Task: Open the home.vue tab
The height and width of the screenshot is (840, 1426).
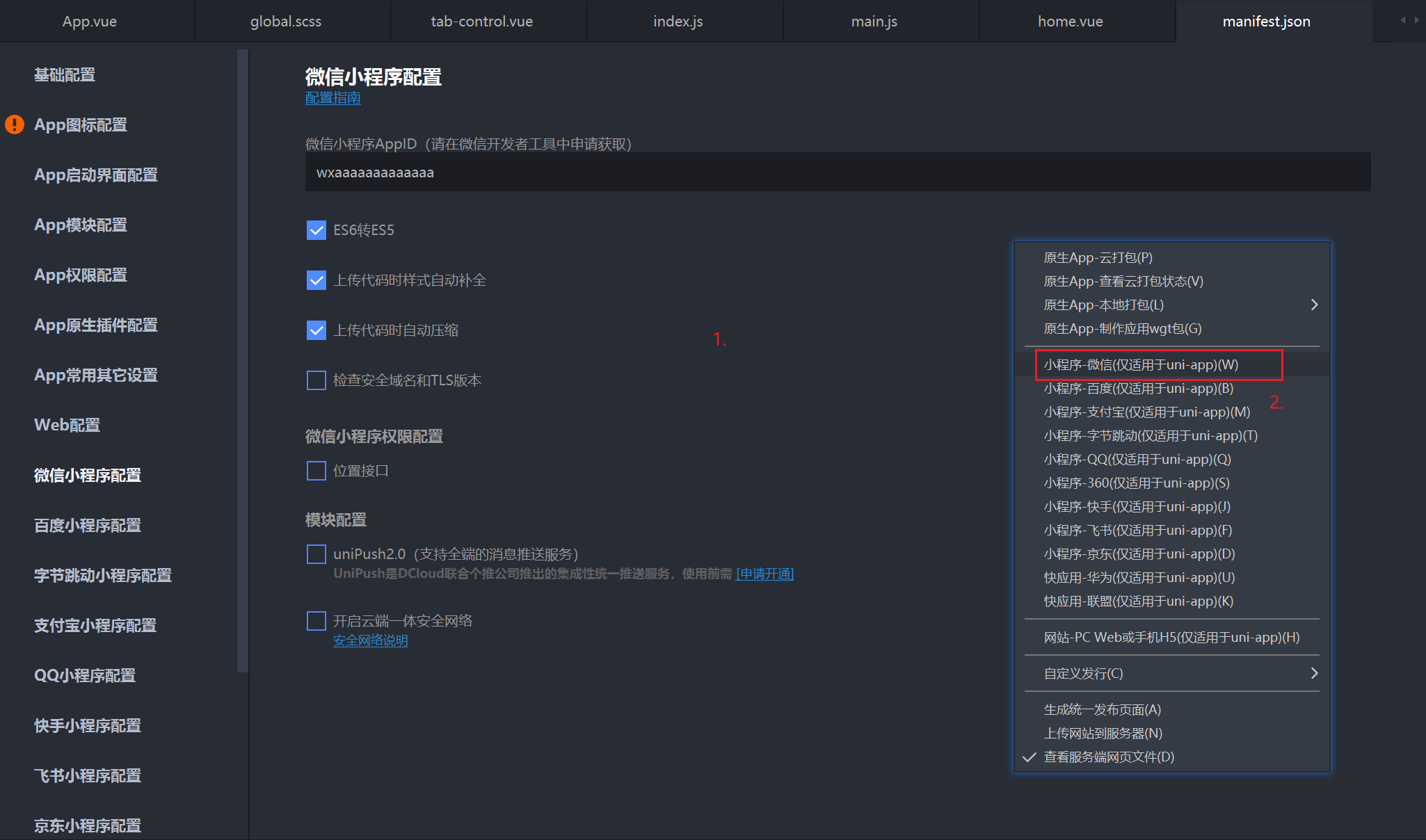Action: pos(1071,21)
